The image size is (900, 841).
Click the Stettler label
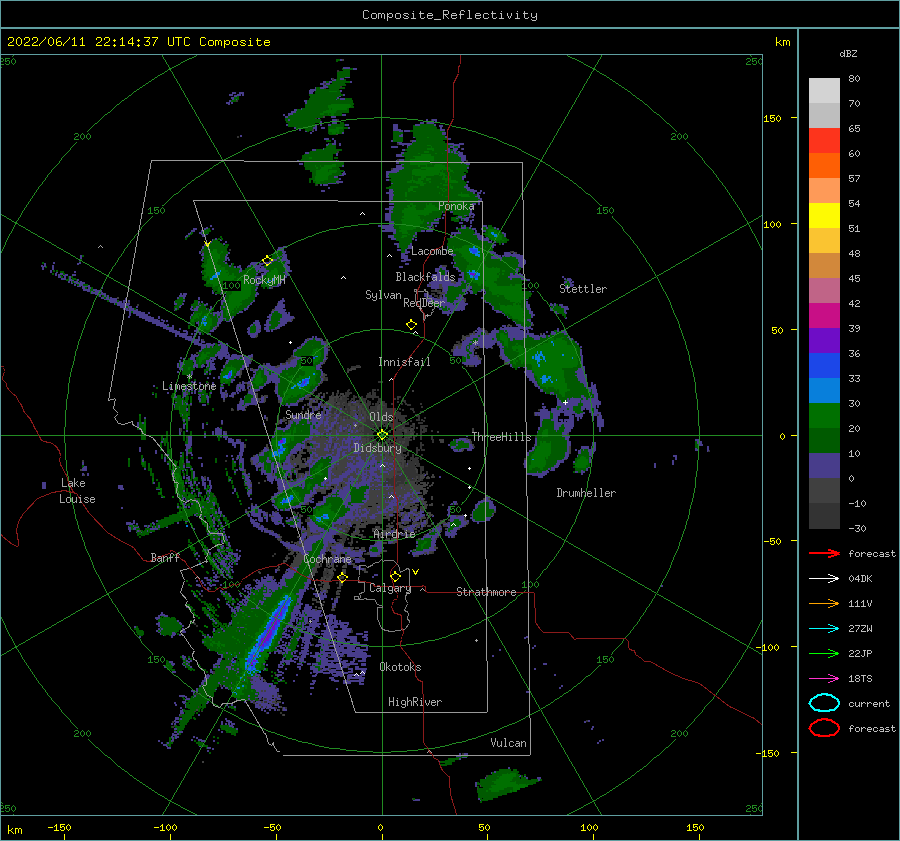tap(583, 289)
